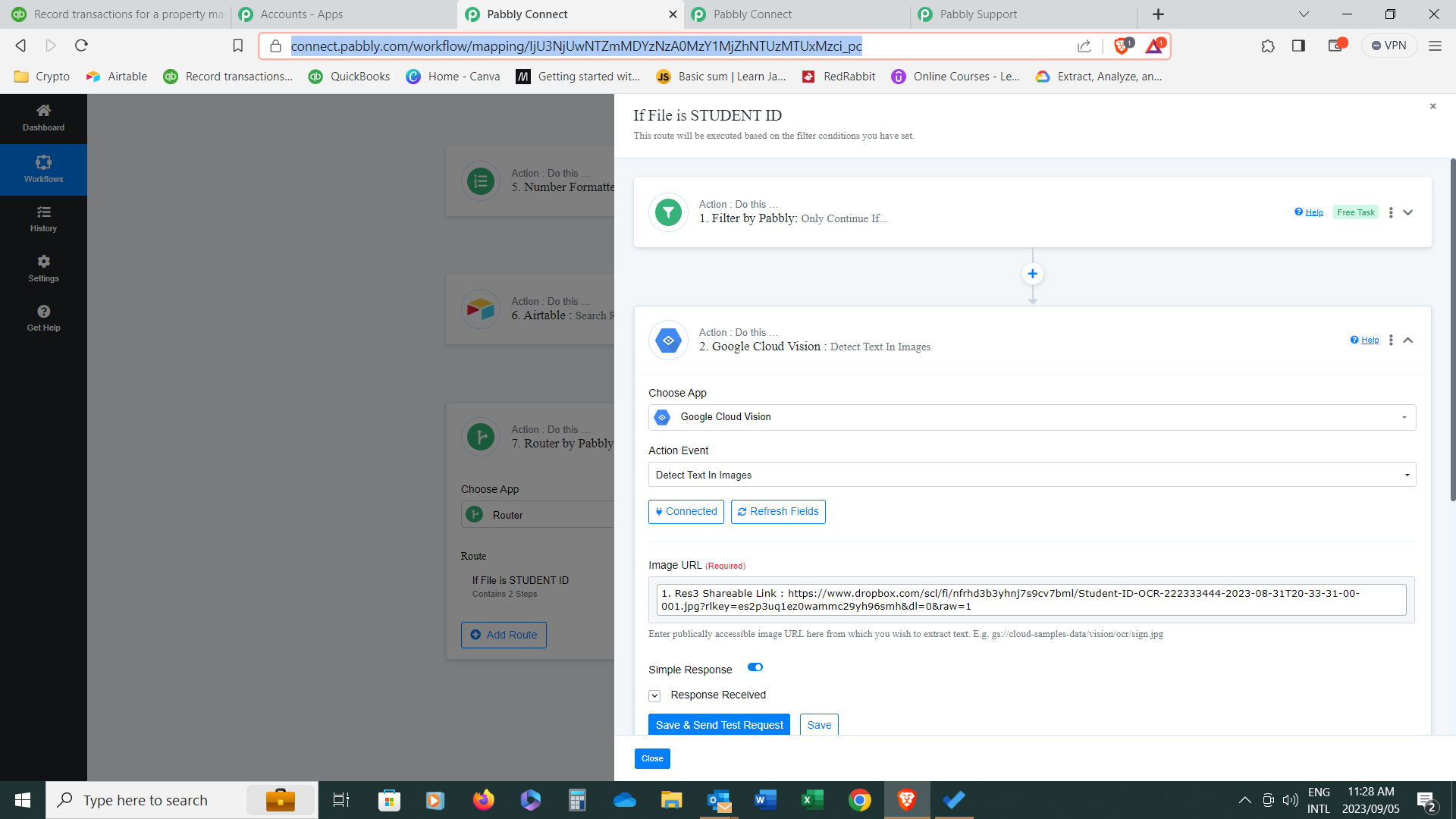The height and width of the screenshot is (819, 1456).
Task: Click the Airtable step icon
Action: [481, 309]
